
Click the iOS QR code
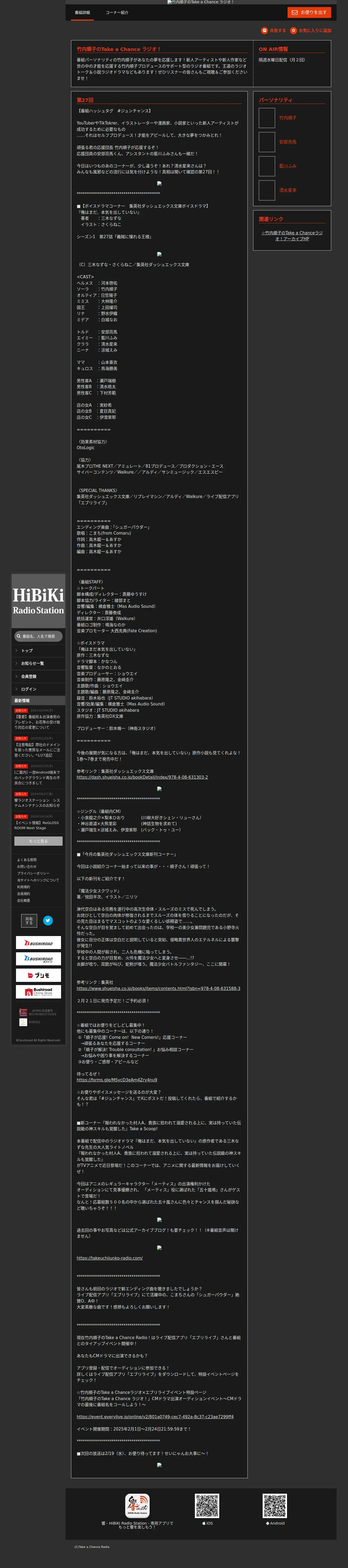(x=207, y=1505)
